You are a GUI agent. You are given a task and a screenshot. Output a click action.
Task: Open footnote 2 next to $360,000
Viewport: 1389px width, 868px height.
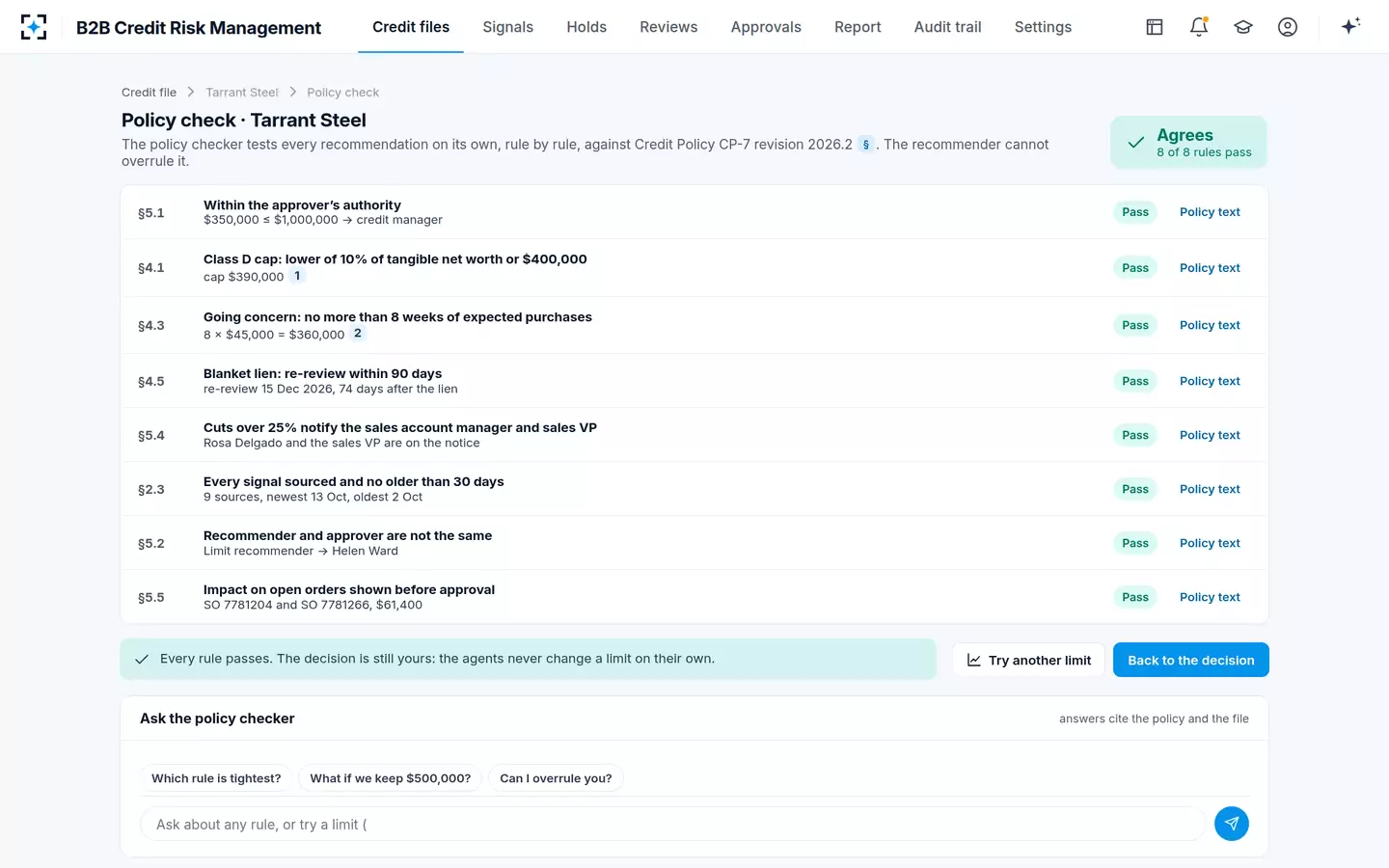click(x=358, y=334)
